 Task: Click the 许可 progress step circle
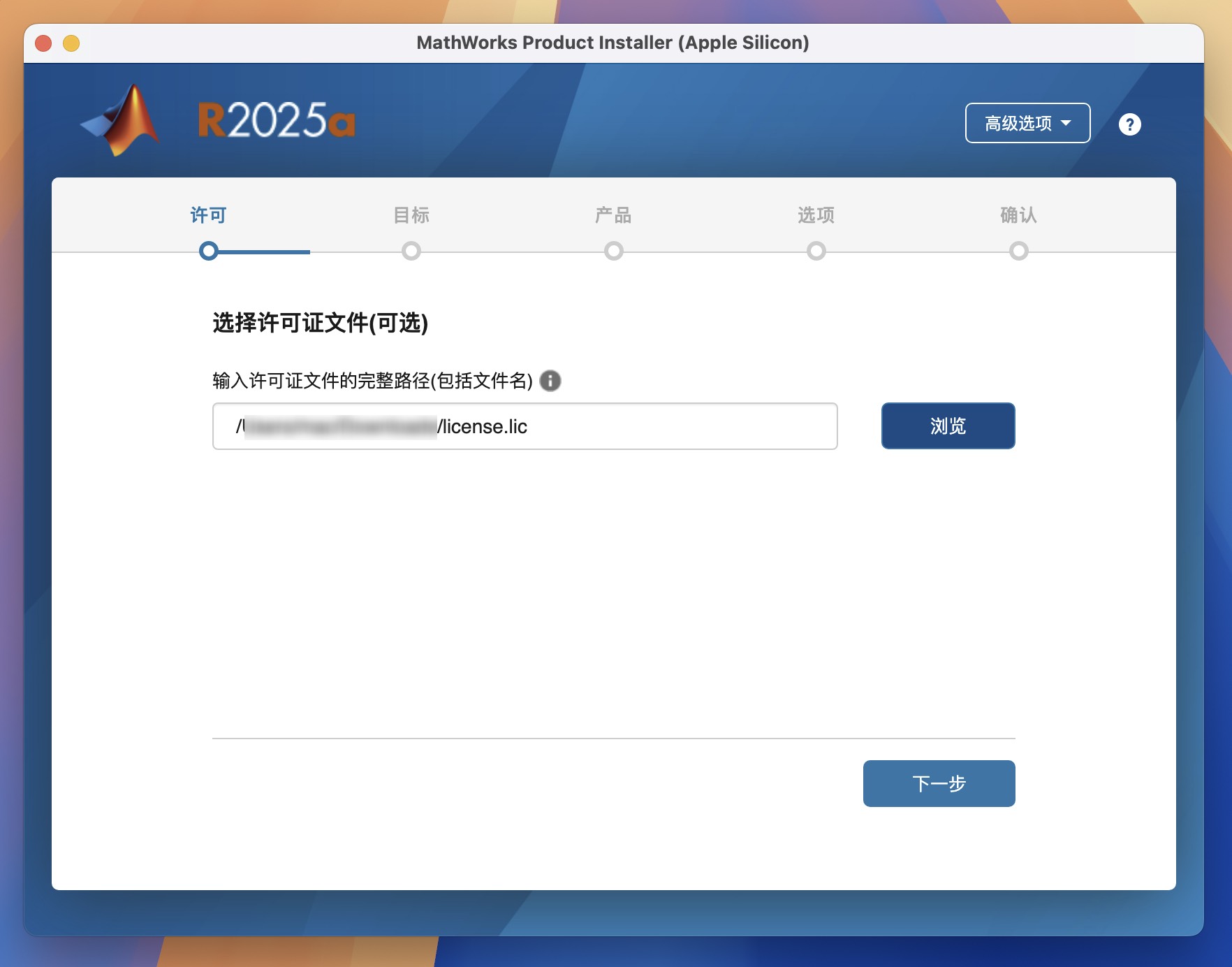209,251
